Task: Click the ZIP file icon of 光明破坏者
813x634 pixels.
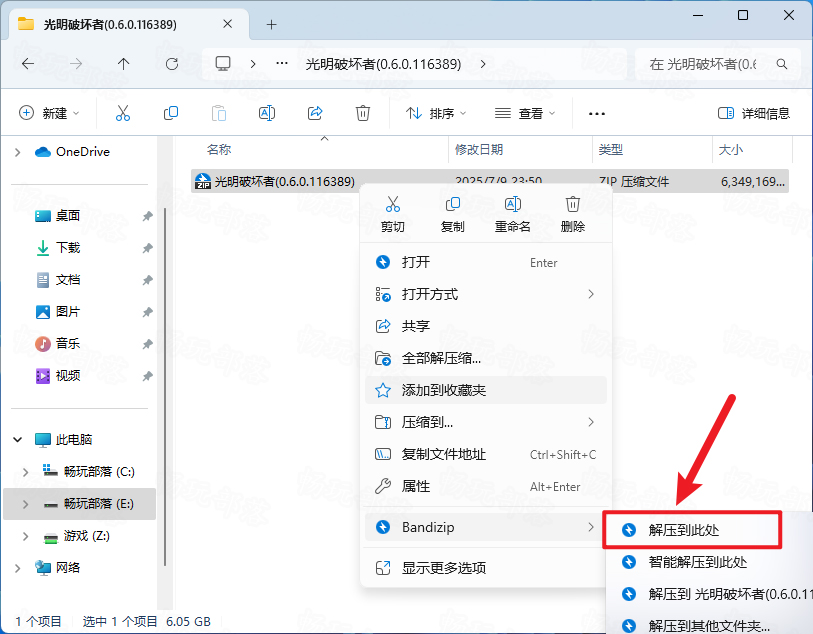Action: (x=203, y=181)
